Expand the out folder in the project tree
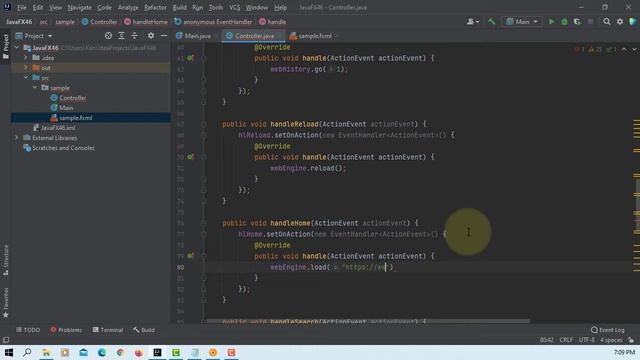Viewport: 640px width, 360px height. tap(26, 68)
